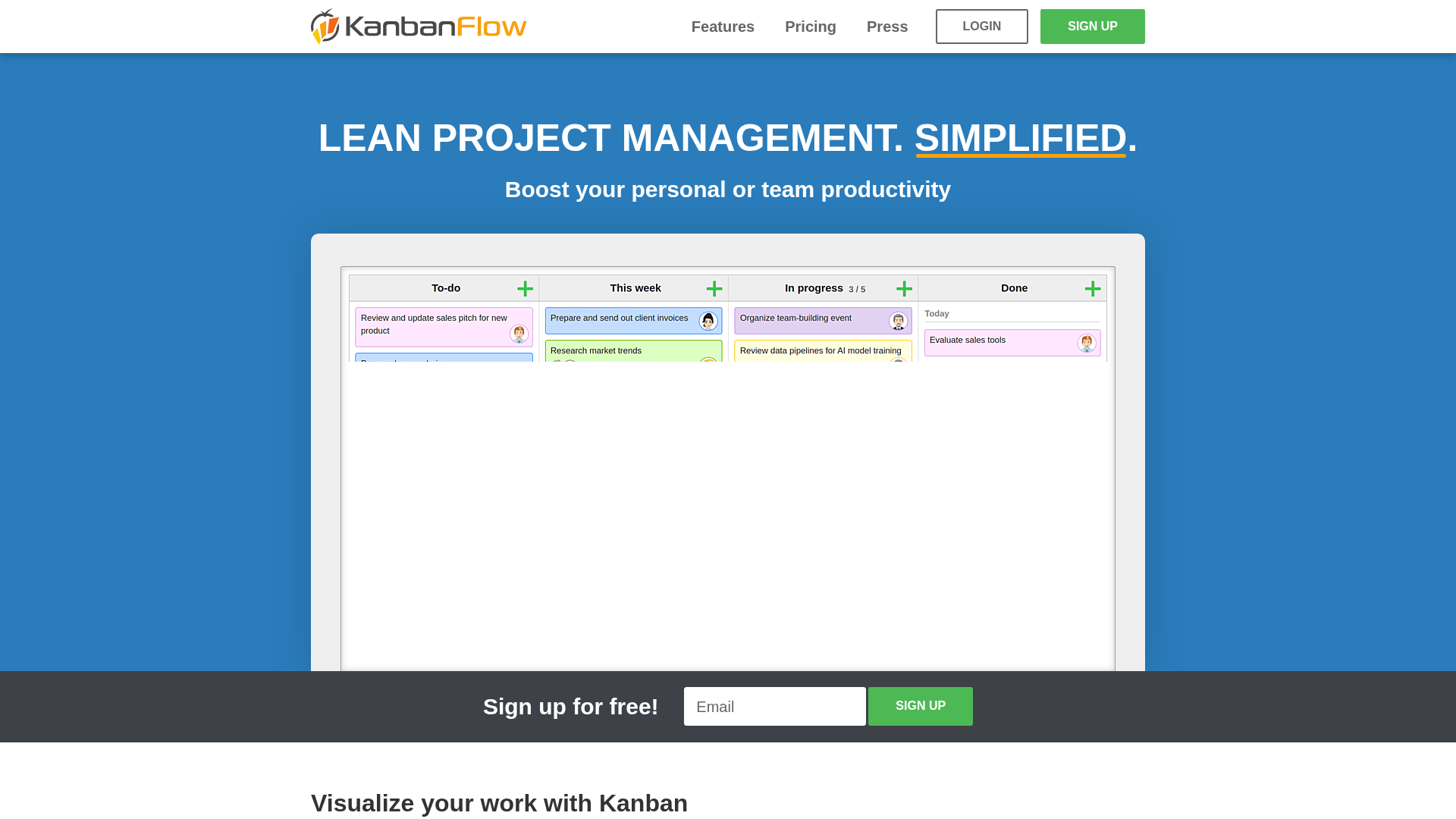
Task: Add a new task to the To-do column
Action: [525, 288]
